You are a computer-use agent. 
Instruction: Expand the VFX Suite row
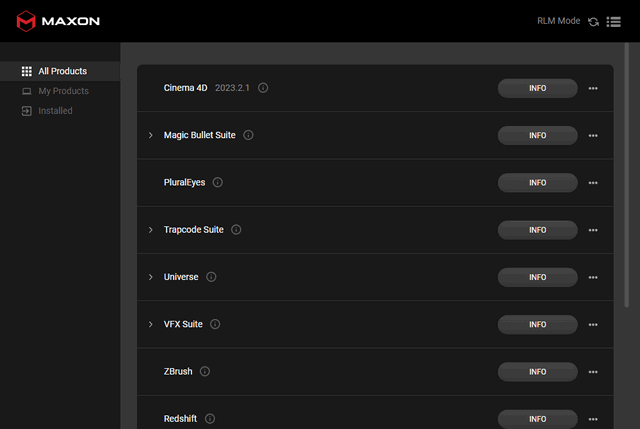[x=151, y=324]
